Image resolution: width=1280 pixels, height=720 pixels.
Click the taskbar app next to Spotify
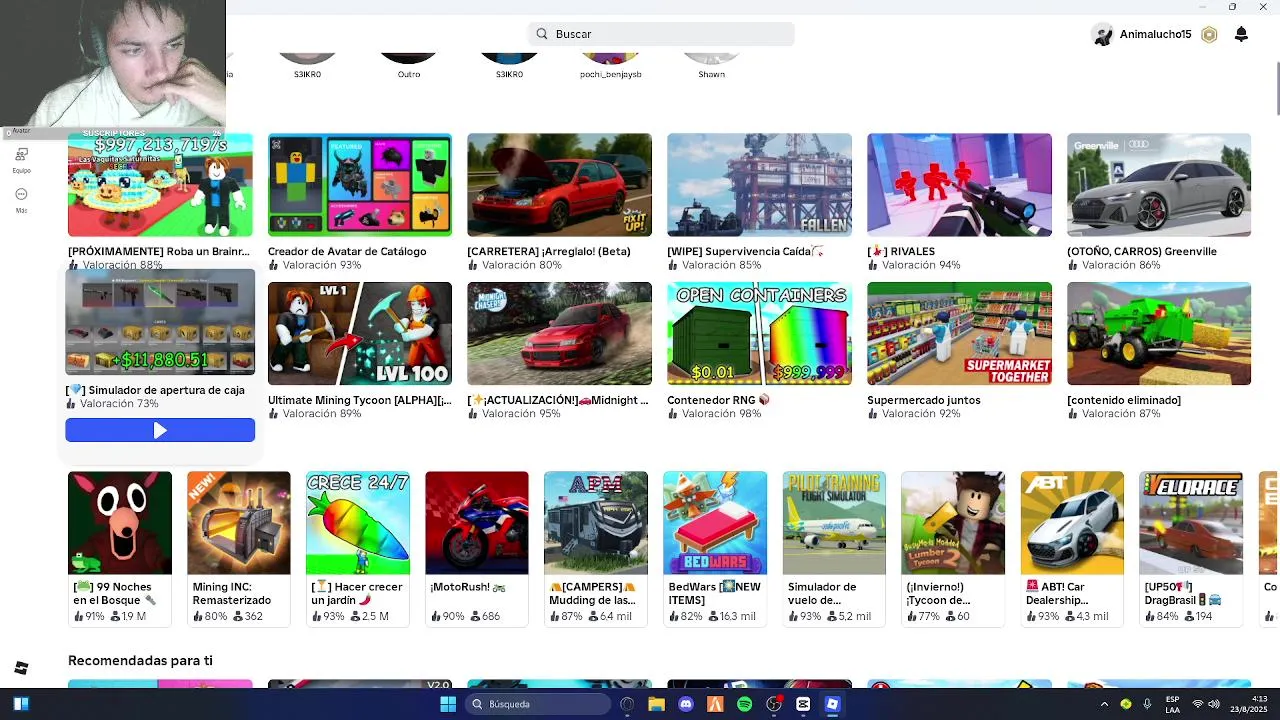coord(773,704)
